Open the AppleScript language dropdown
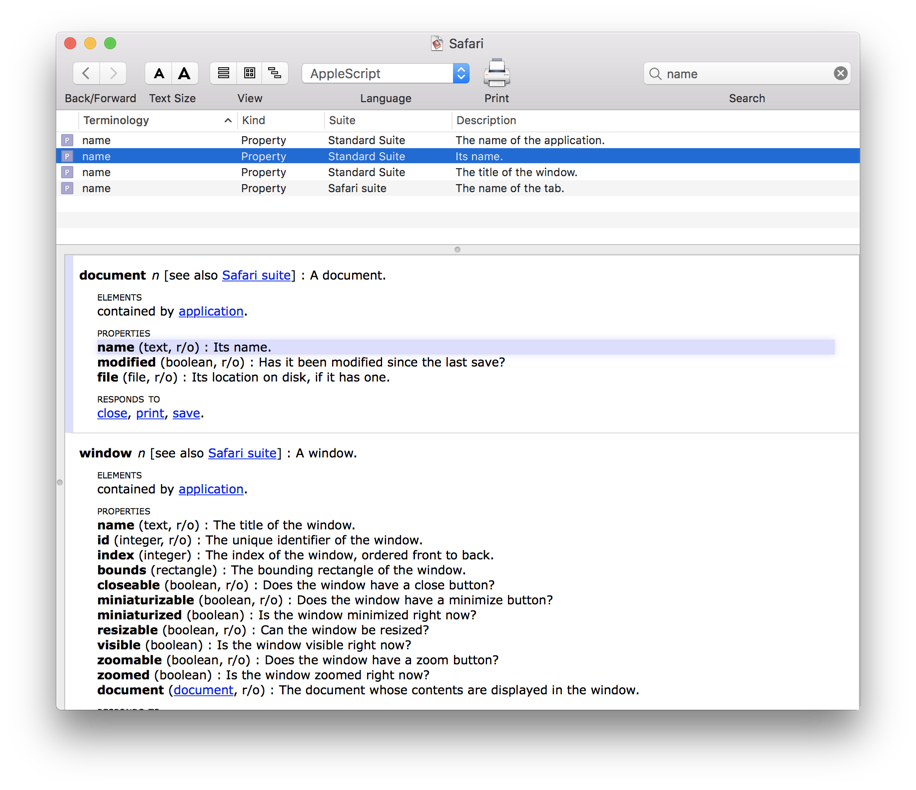916x790 pixels. (x=385, y=73)
